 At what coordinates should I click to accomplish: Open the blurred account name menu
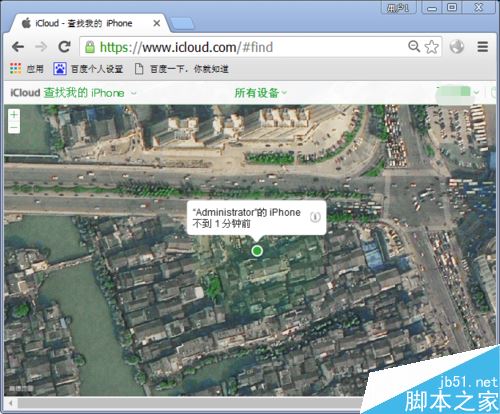[458, 92]
